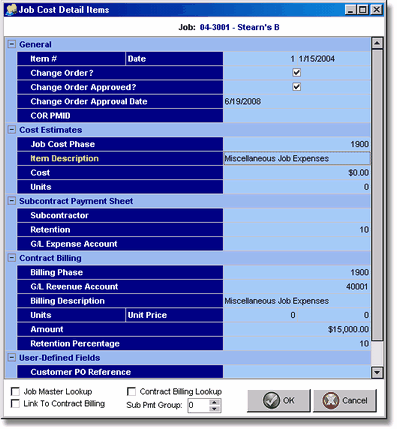The height and width of the screenshot is (429, 397).
Task: Click the Item Description value field
Action: click(297, 158)
